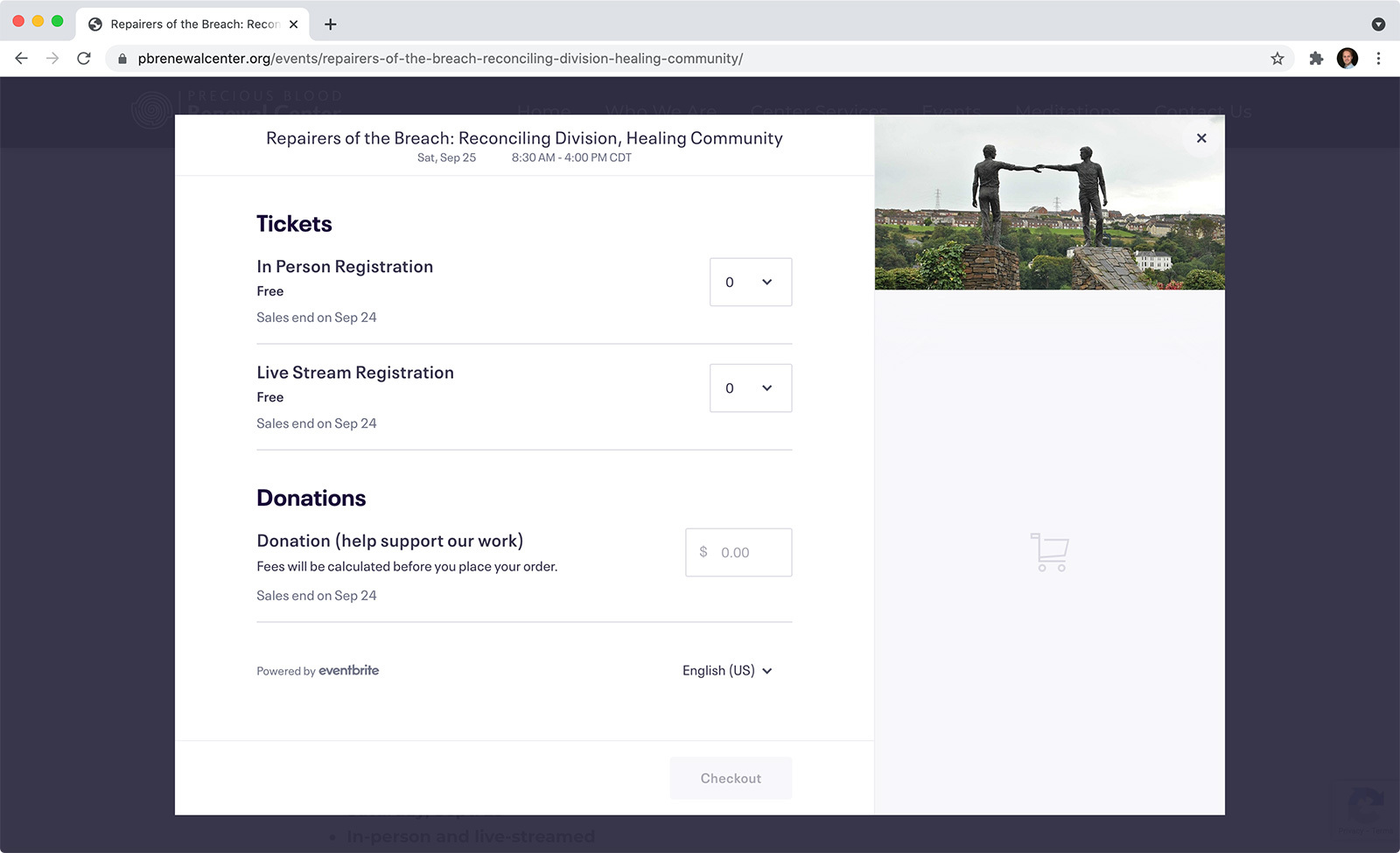Bookmark this page with the star icon

tap(1277, 59)
